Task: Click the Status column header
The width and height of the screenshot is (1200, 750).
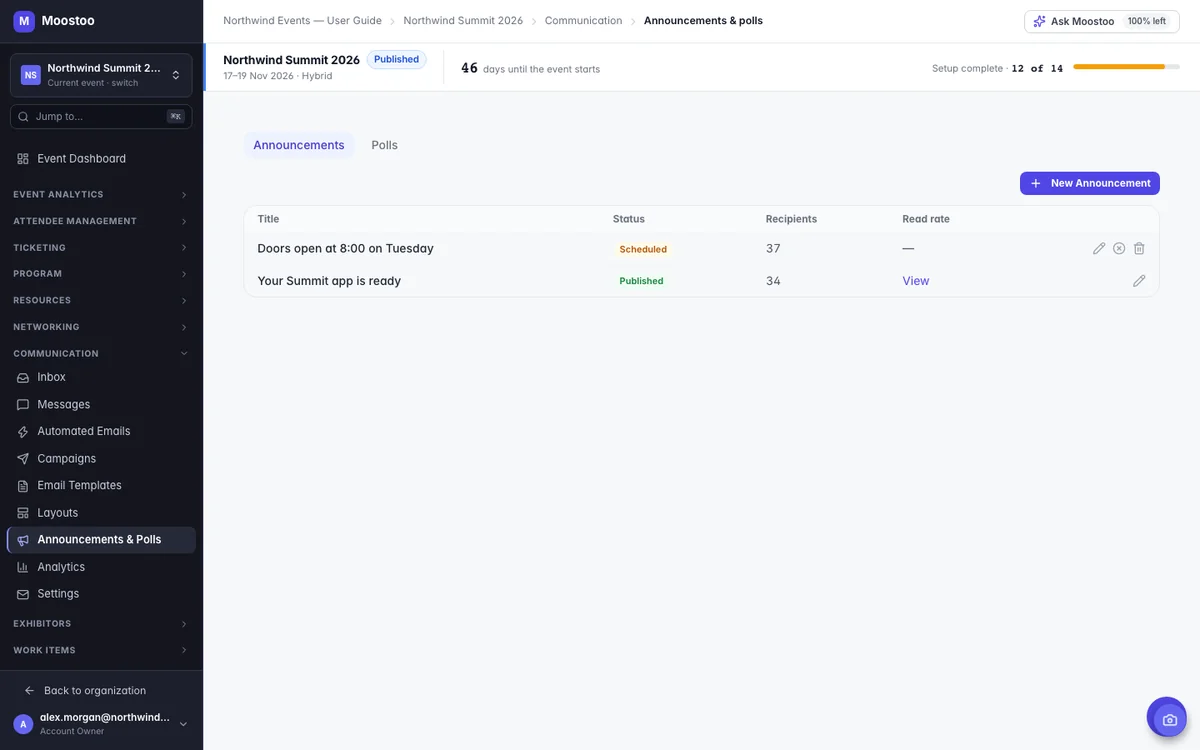Action: (629, 219)
